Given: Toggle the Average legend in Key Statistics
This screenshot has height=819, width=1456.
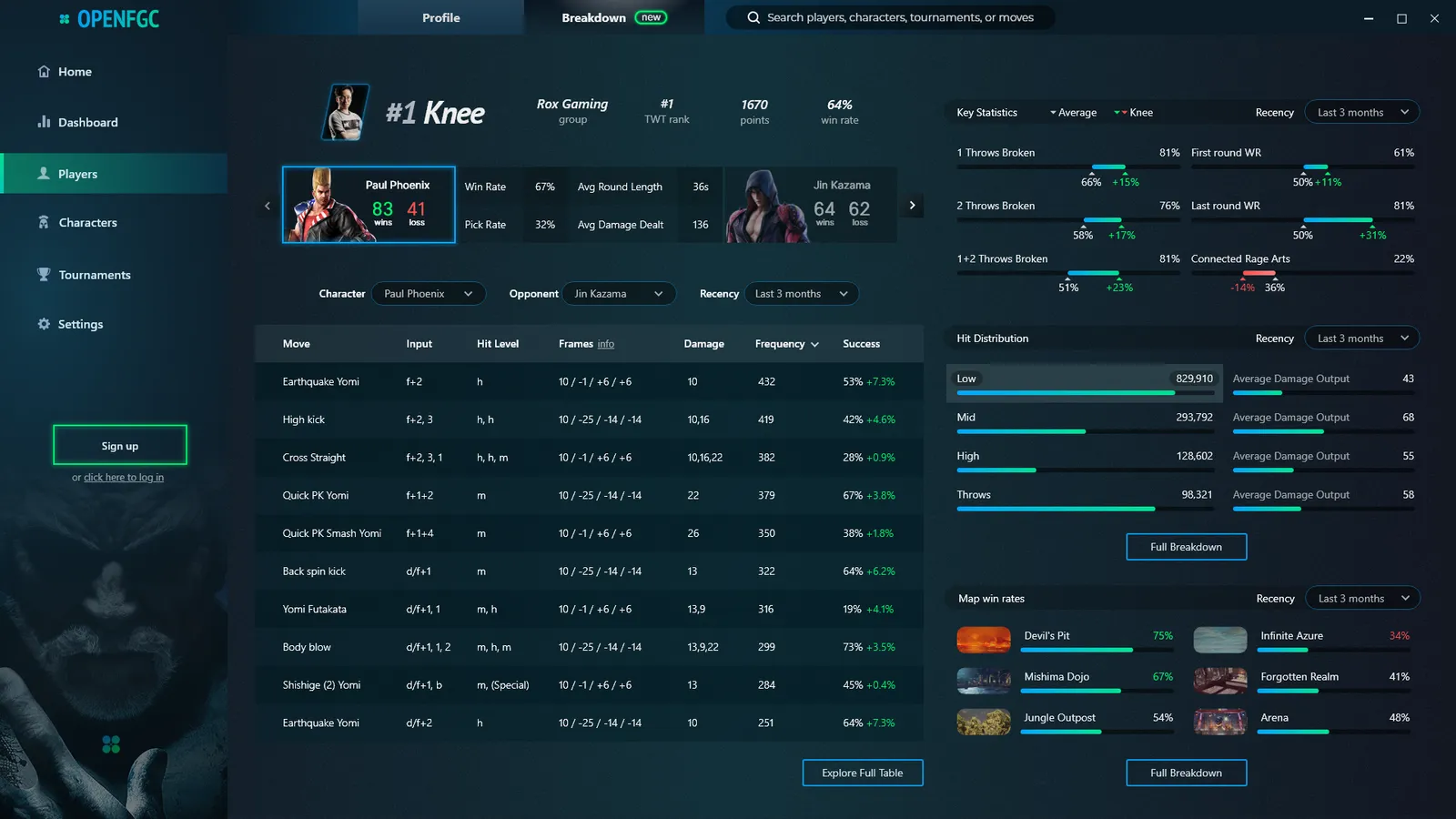Looking at the screenshot, I should (1073, 113).
